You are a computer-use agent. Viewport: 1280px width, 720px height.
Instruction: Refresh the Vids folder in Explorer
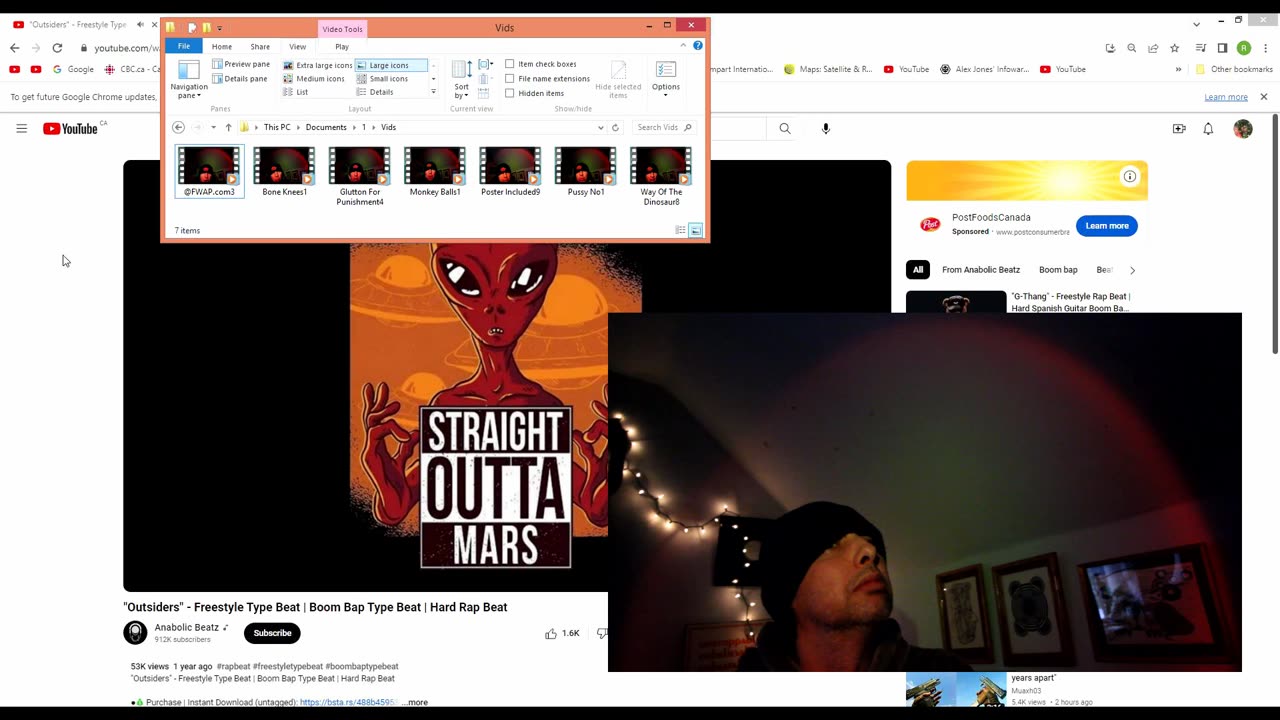615,127
